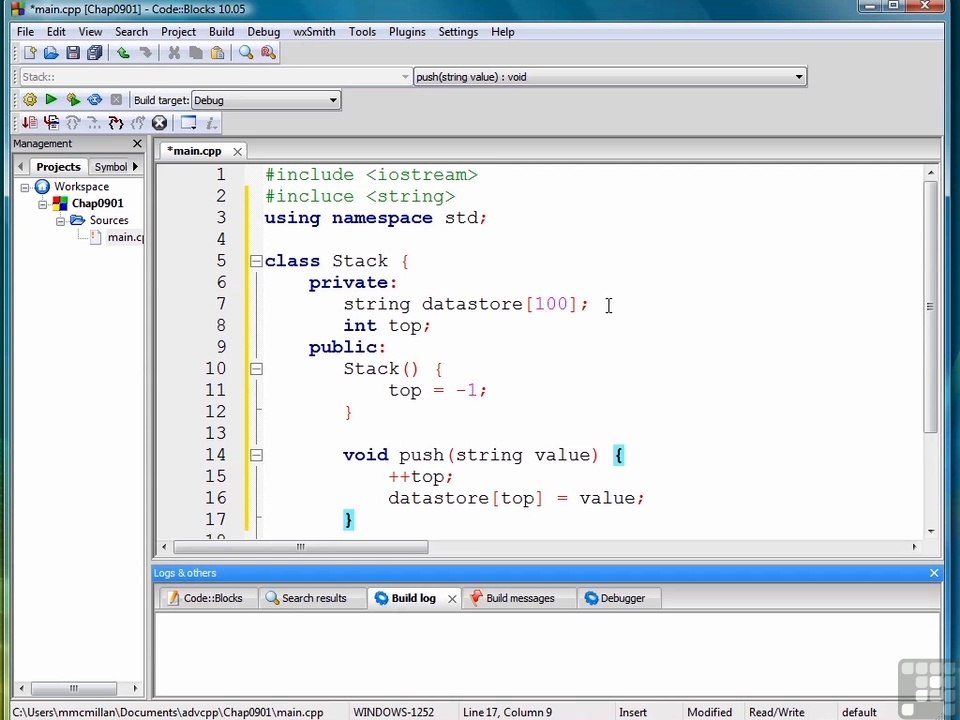Image resolution: width=960 pixels, height=720 pixels.
Task: Fold the Stack() constructor block
Action: point(257,369)
